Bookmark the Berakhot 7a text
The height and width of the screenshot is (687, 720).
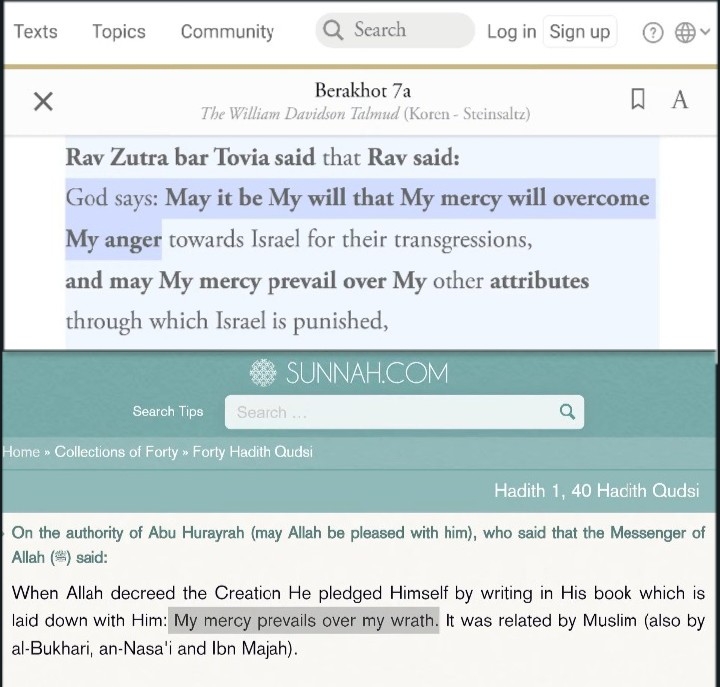click(637, 99)
